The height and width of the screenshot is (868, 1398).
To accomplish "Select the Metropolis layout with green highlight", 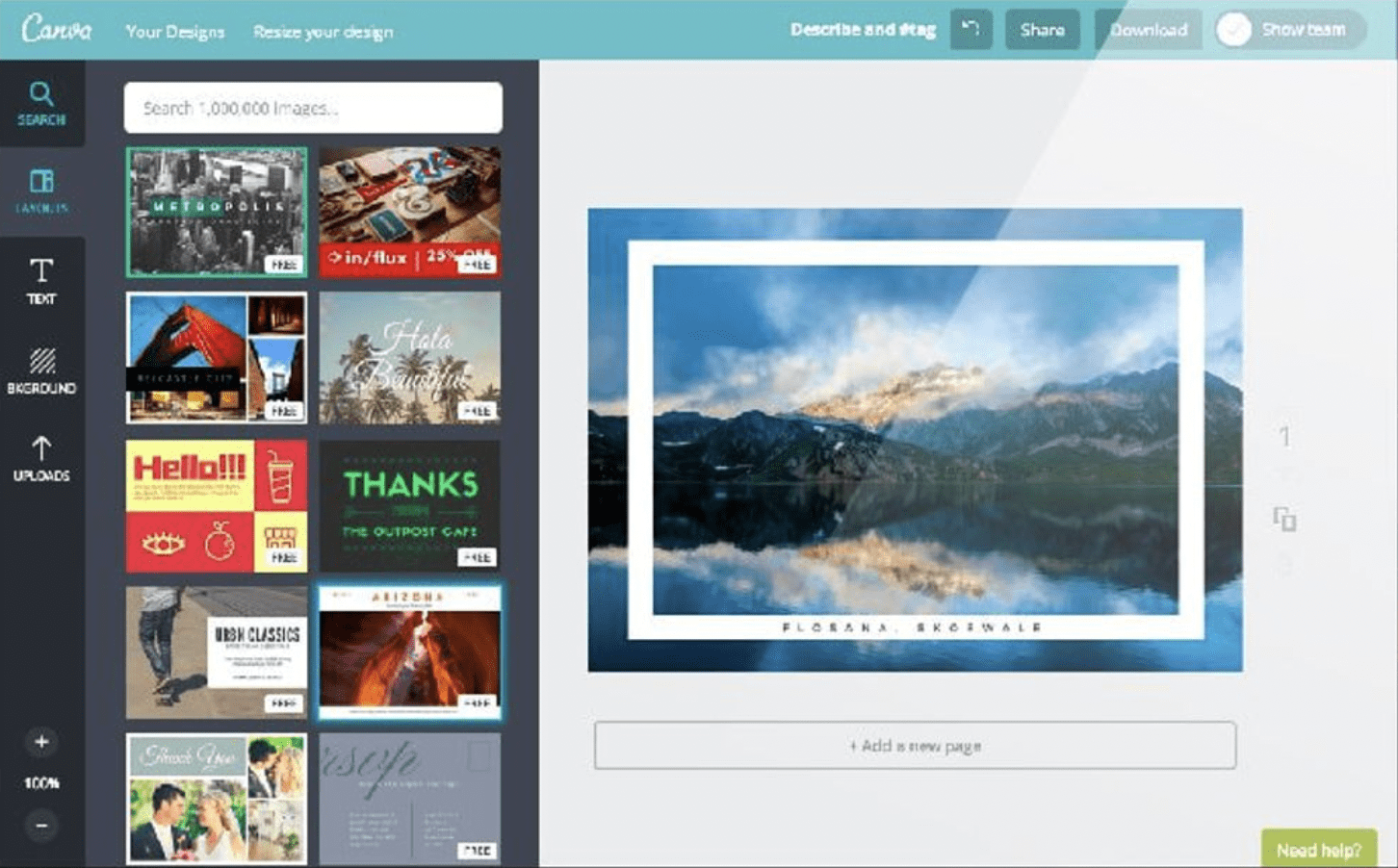I will click(216, 212).
